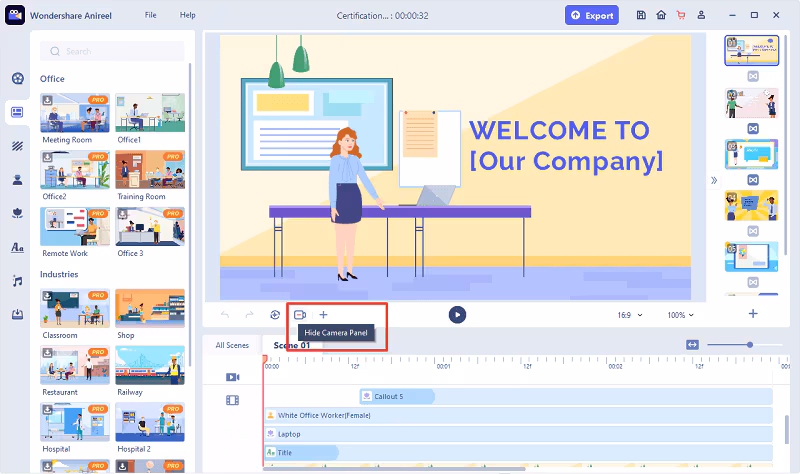Select the Office2 scene thumbnail

(75, 169)
